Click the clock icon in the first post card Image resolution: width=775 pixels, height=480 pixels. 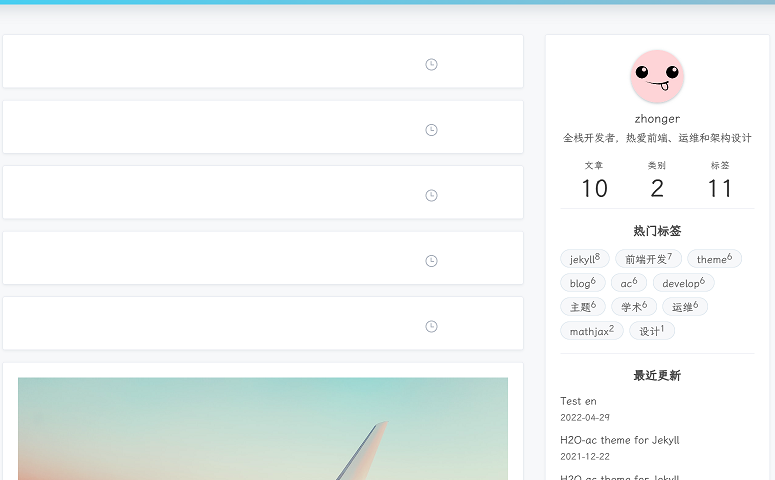coord(431,64)
